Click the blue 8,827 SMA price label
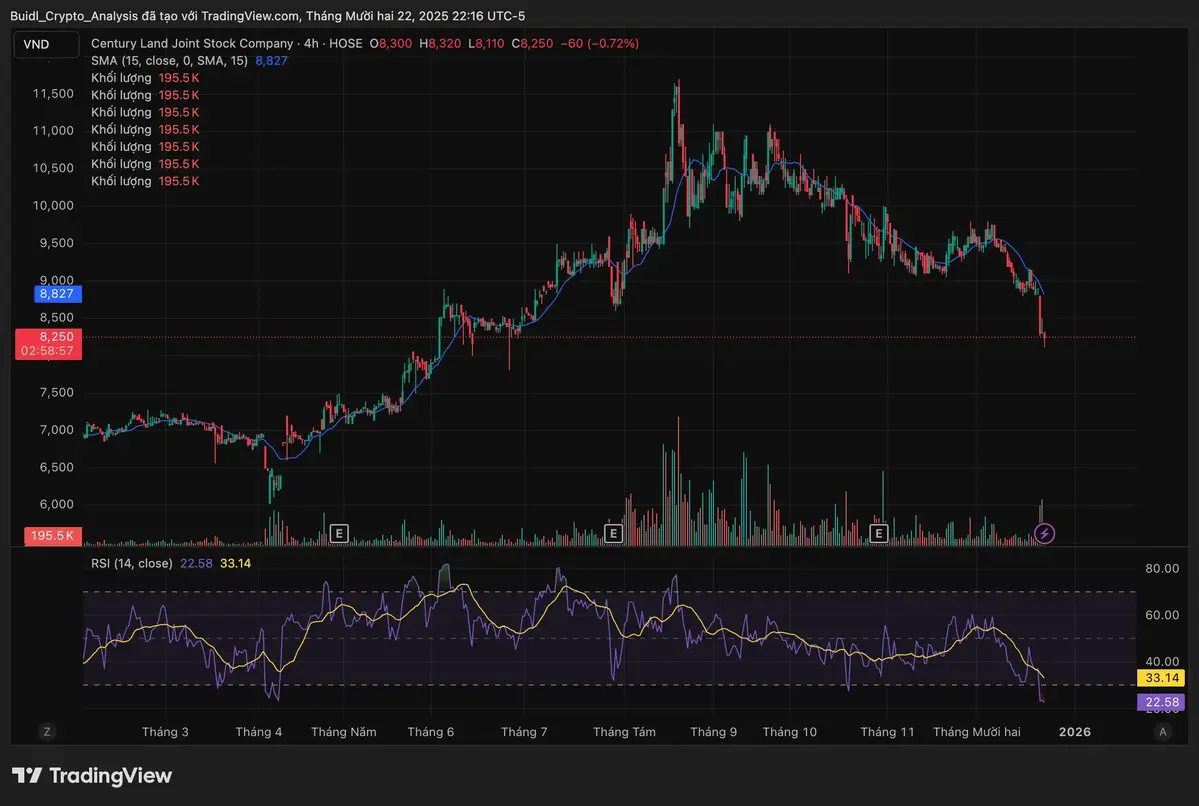 (x=57, y=294)
